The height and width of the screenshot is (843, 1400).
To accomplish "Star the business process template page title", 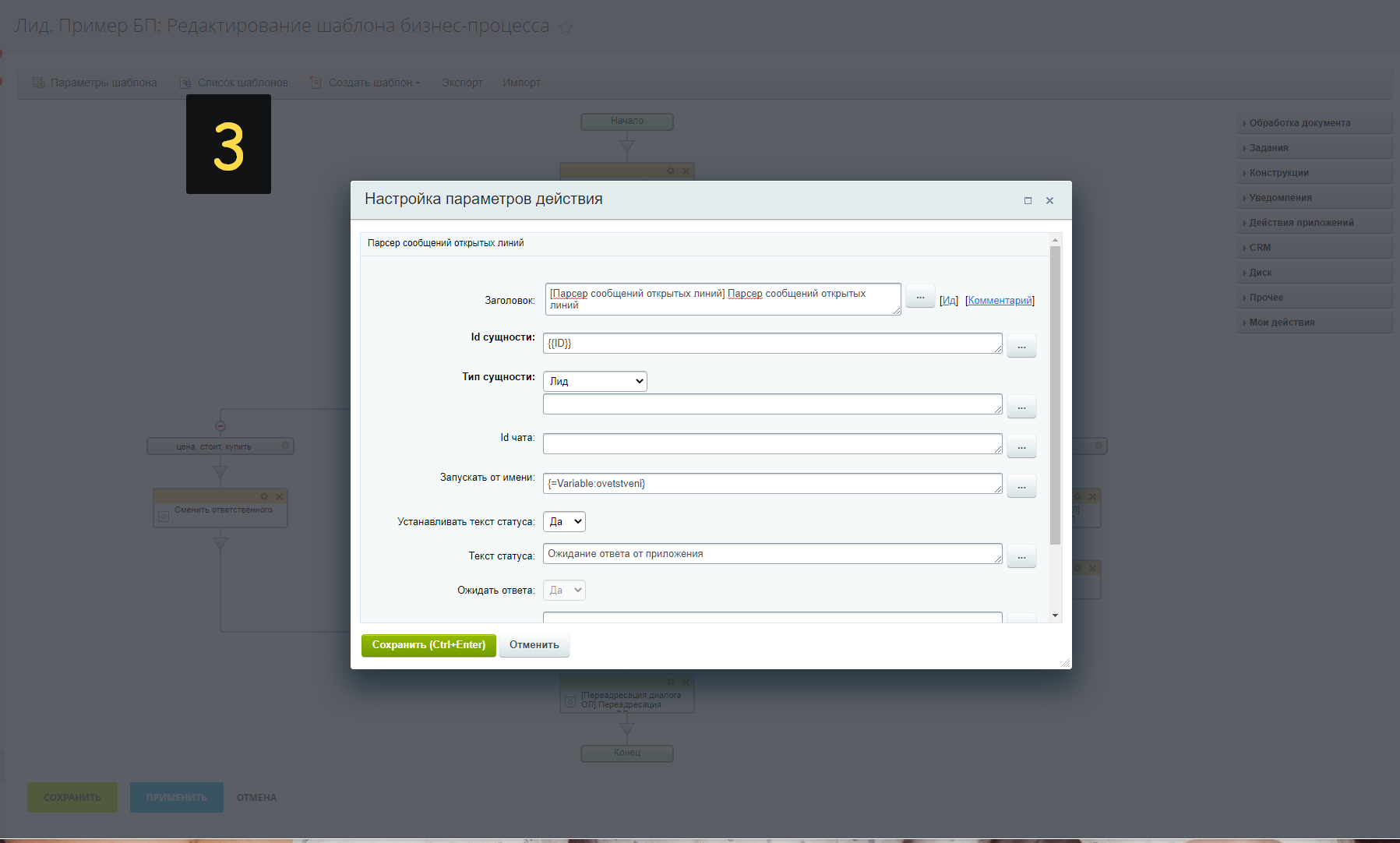I will pyautogui.click(x=566, y=27).
